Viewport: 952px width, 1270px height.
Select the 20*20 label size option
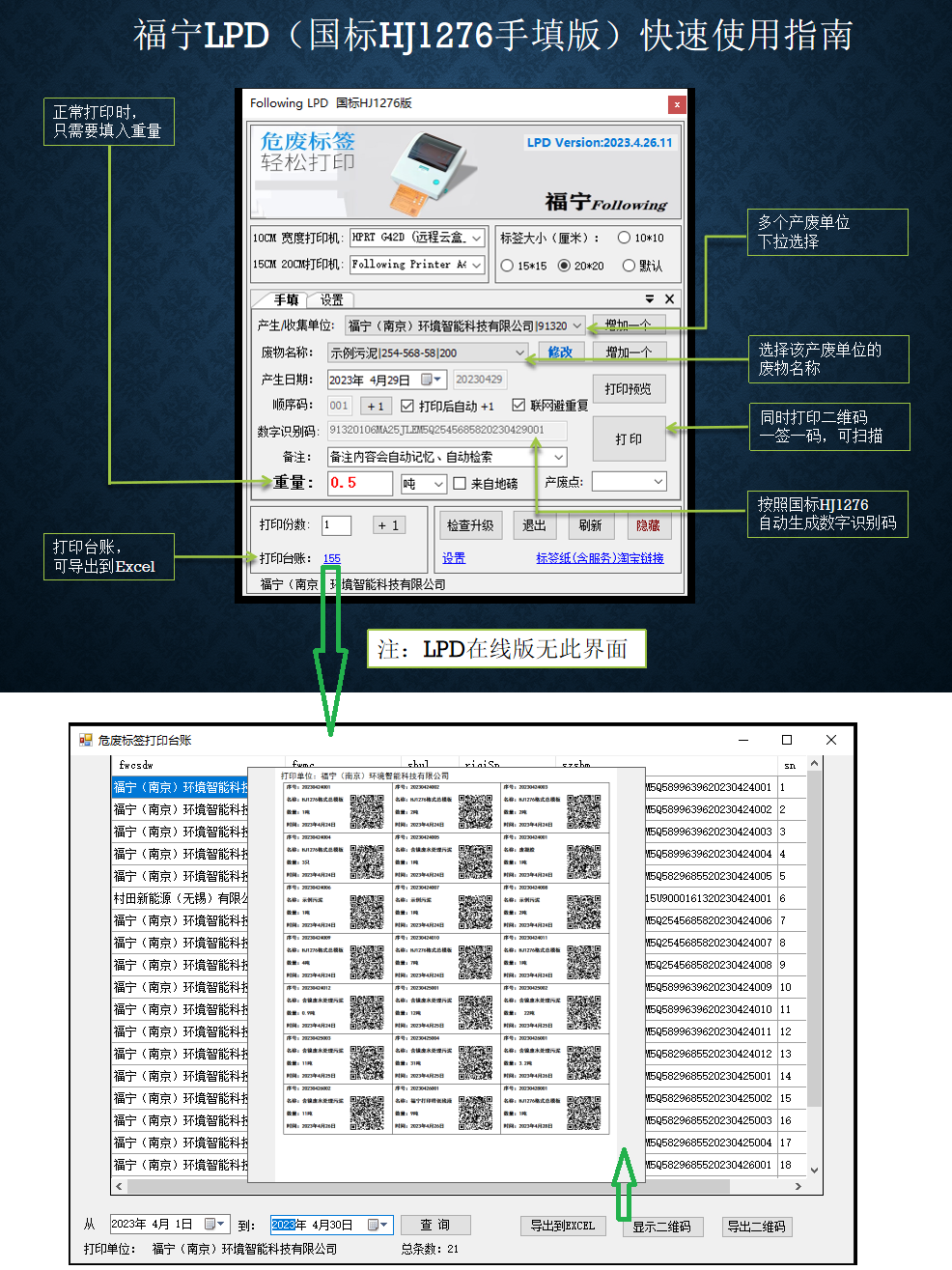[564, 266]
